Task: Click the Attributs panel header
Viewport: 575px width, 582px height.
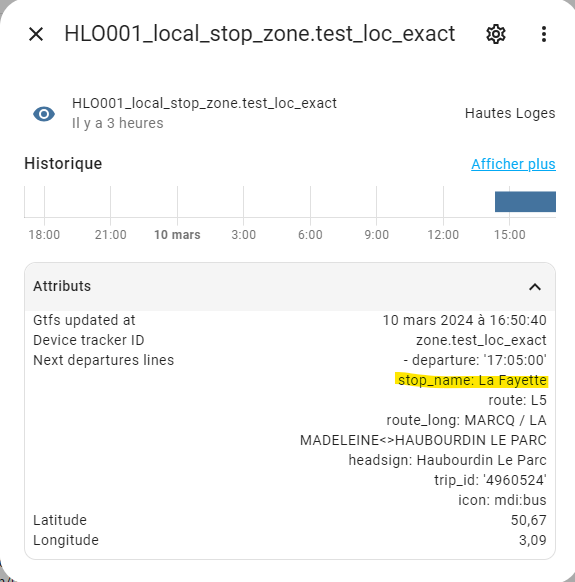Action: click(290, 287)
